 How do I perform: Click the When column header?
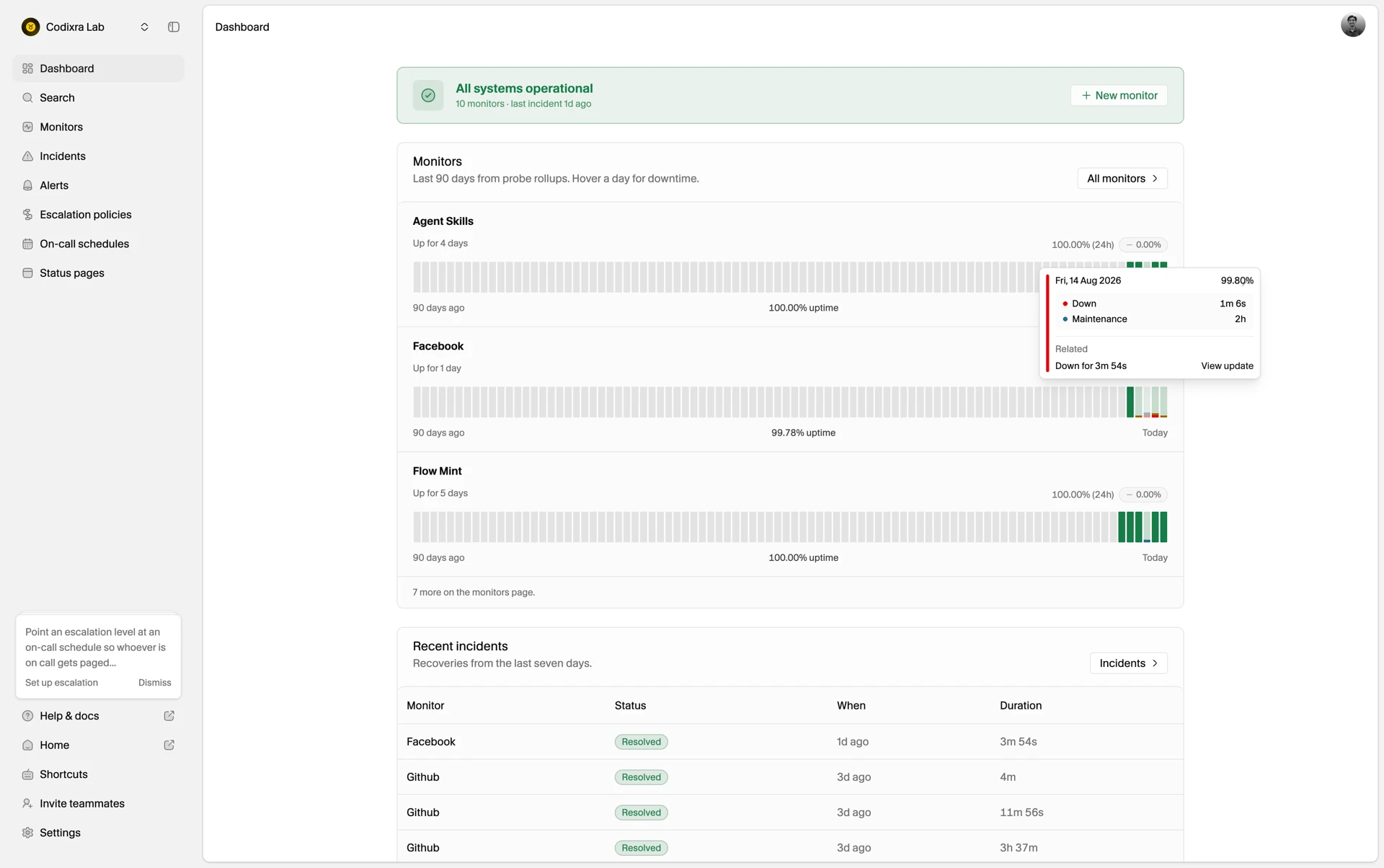[x=851, y=706]
